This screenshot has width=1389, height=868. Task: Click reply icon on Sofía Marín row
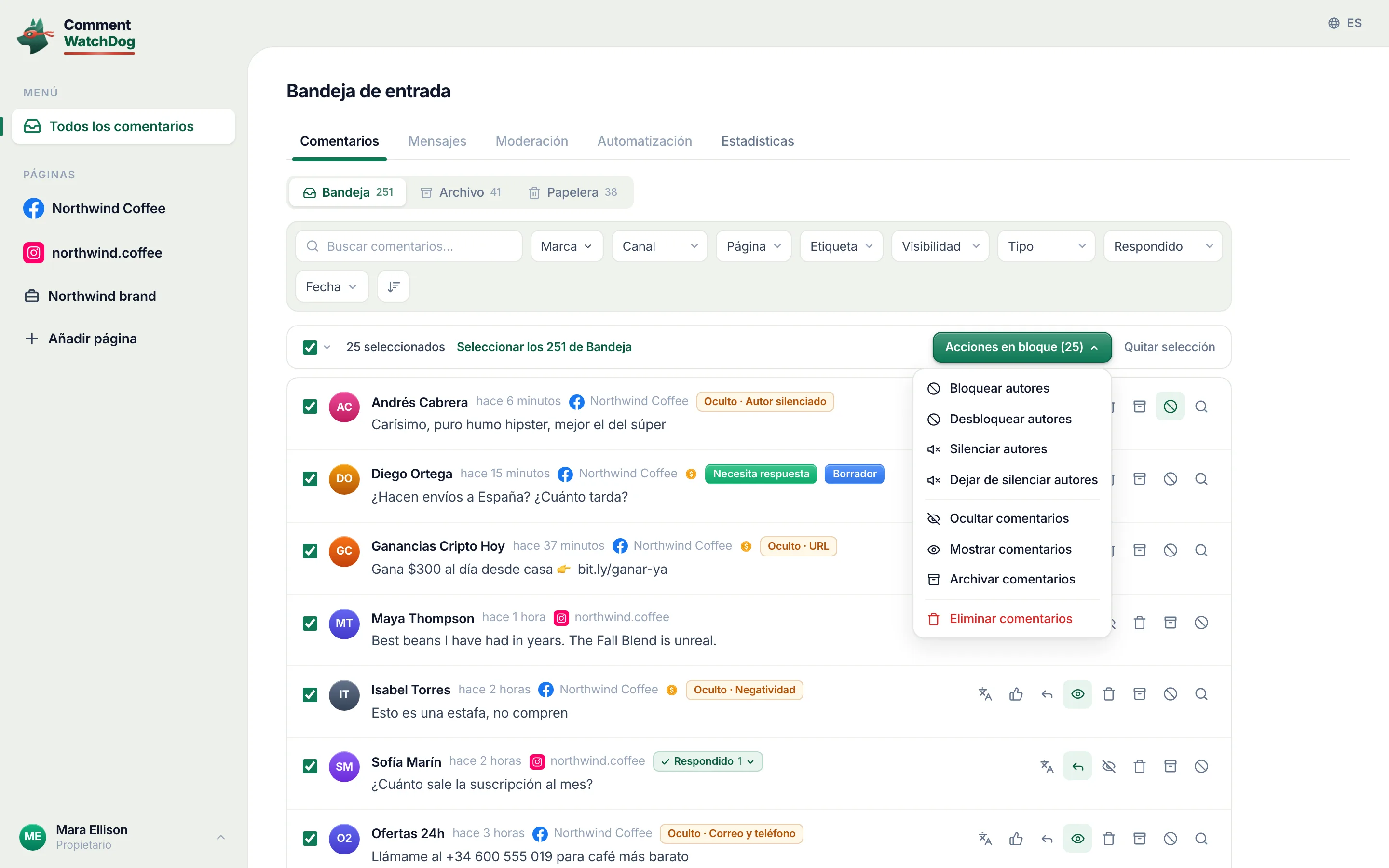click(x=1077, y=766)
